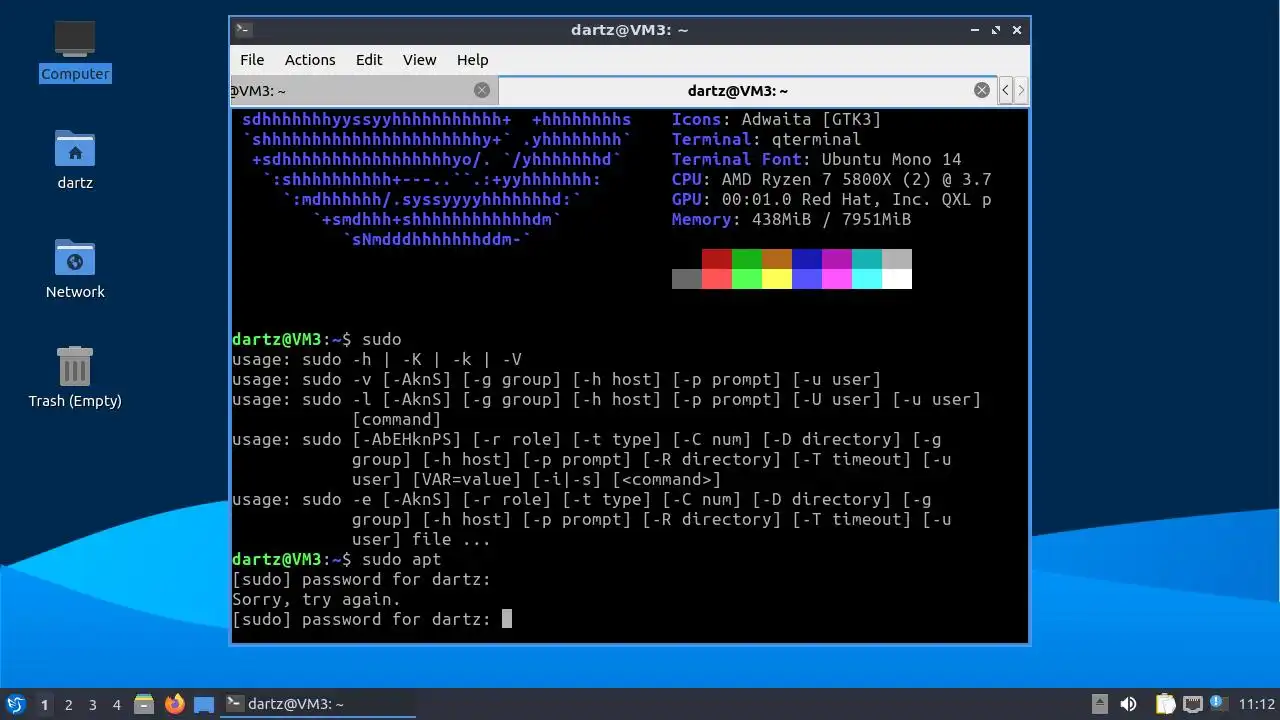This screenshot has width=1280, height=720.
Task: Select the dartz home folder desktop icon
Action: click(75, 159)
